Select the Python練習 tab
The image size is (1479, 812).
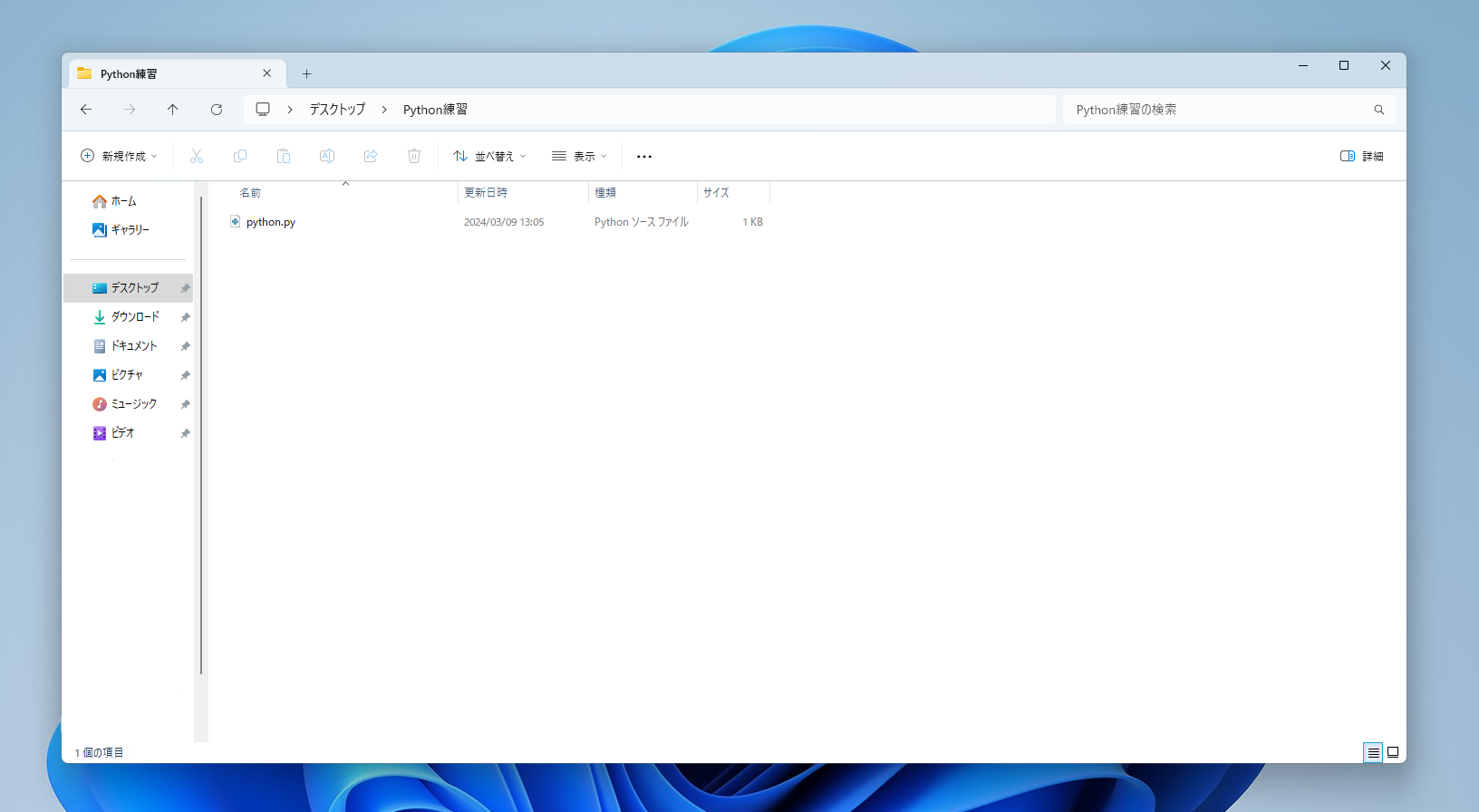coord(177,73)
